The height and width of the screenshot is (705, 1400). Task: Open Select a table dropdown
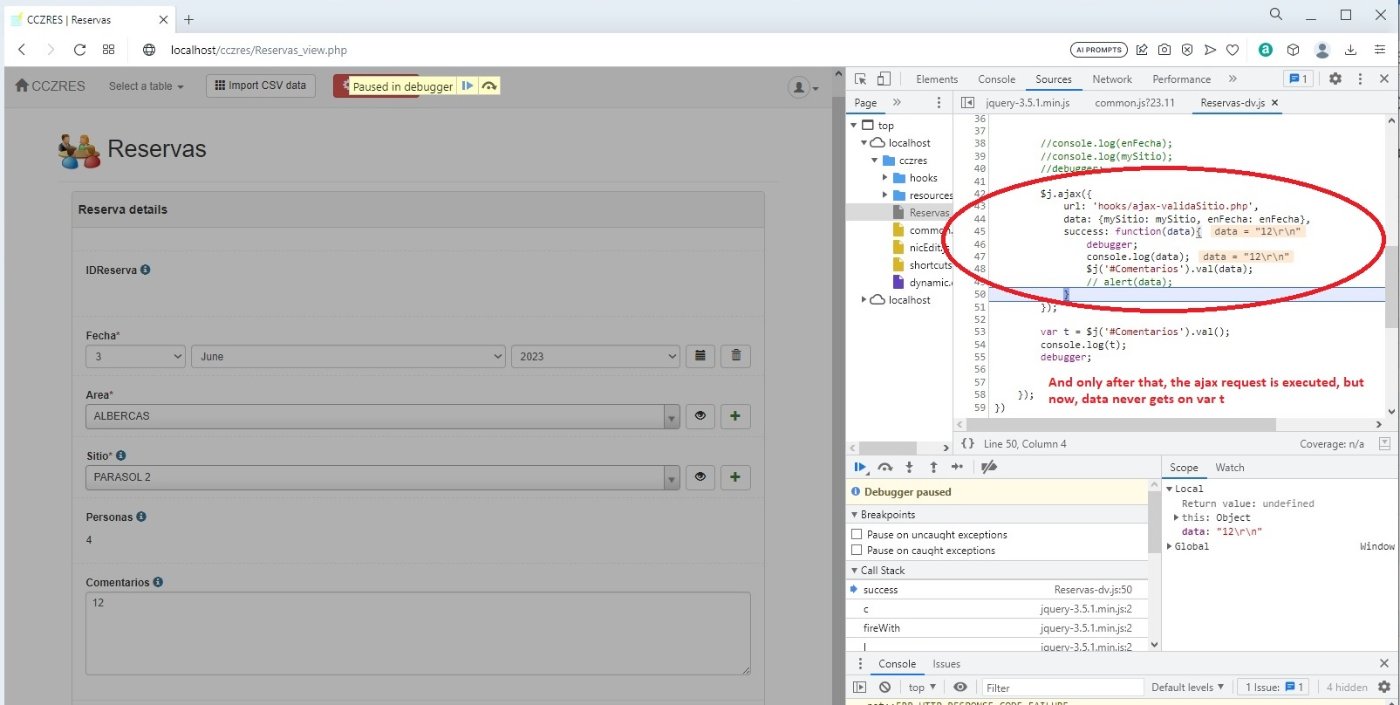point(146,86)
